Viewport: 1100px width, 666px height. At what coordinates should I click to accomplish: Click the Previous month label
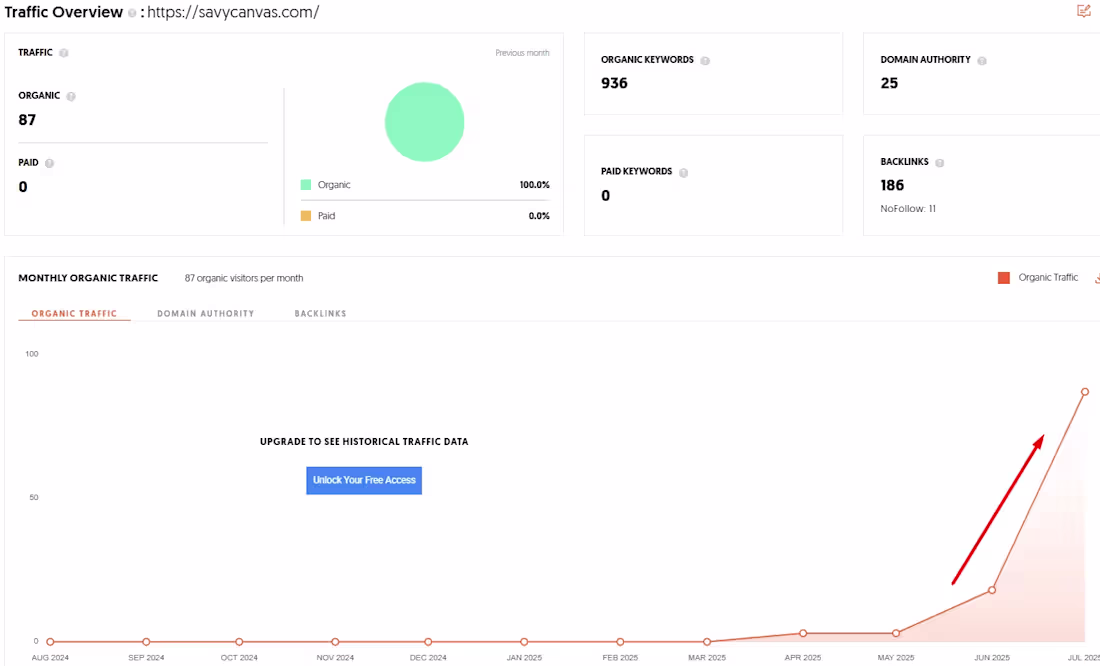[522, 53]
